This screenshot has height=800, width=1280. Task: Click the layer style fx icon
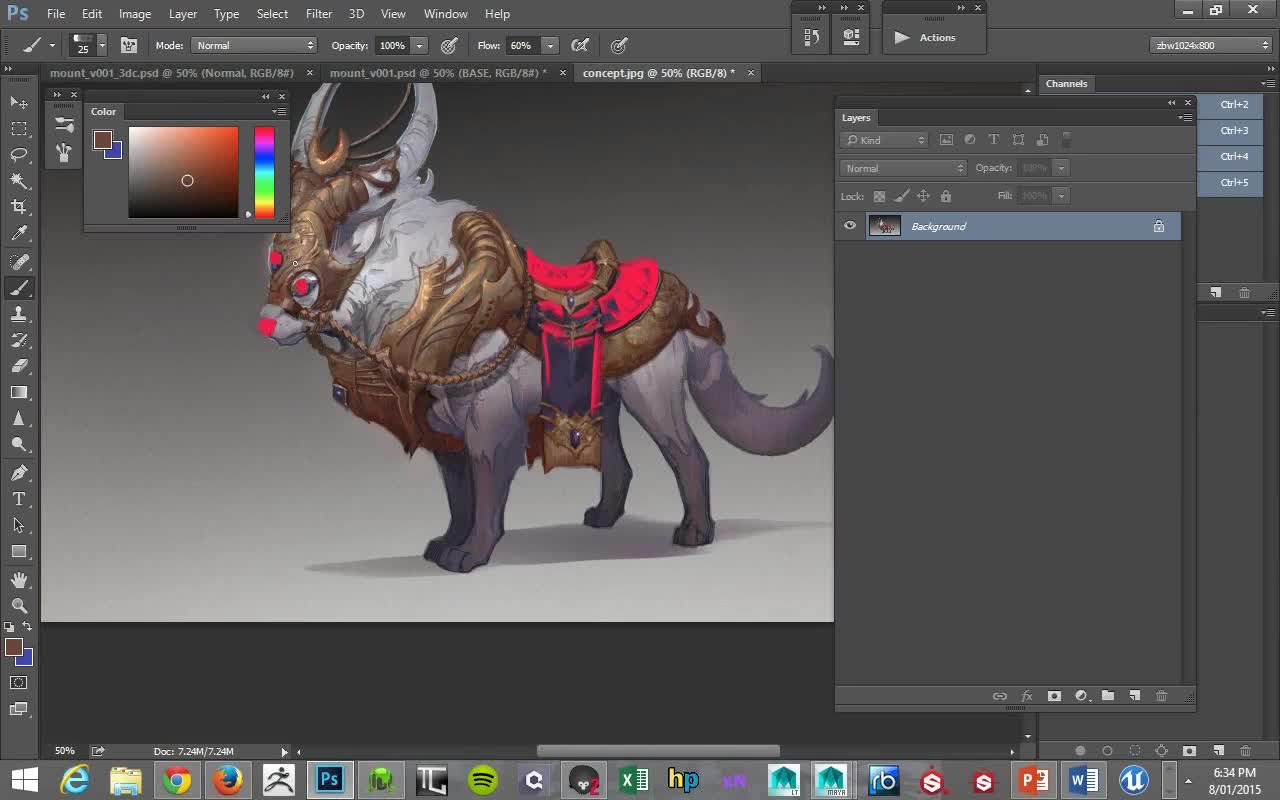1027,696
